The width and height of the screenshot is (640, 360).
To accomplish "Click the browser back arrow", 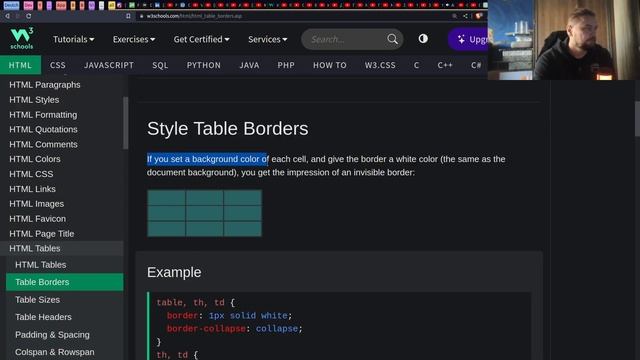I will tap(7, 16).
